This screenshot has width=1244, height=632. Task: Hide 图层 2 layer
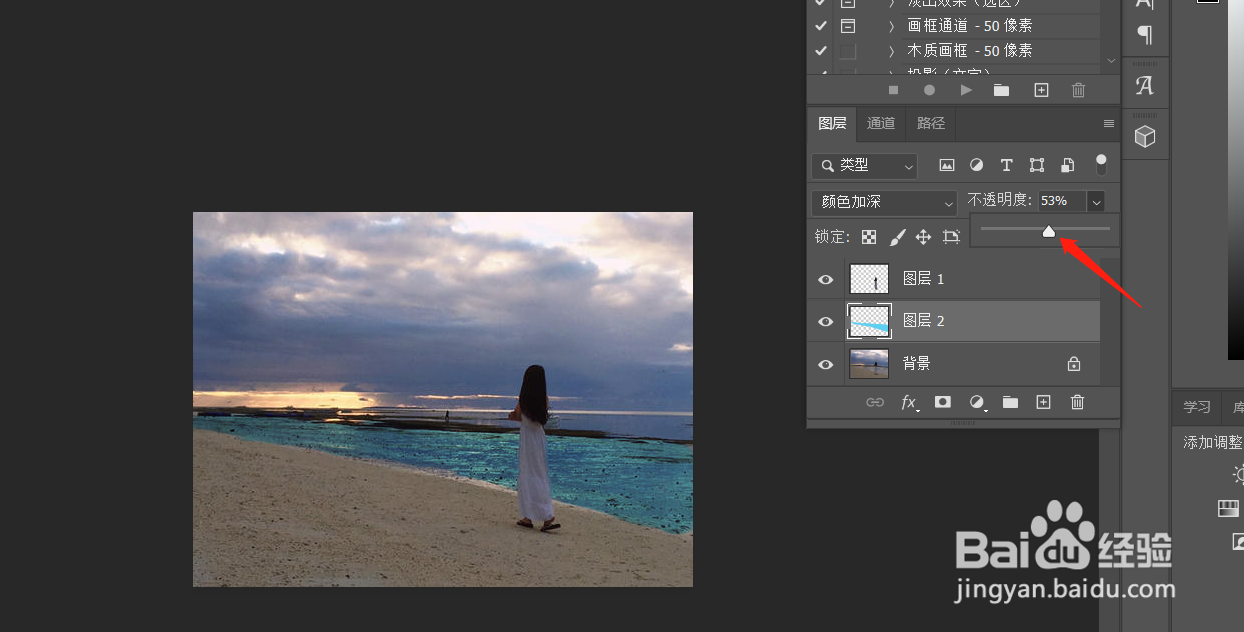point(826,321)
